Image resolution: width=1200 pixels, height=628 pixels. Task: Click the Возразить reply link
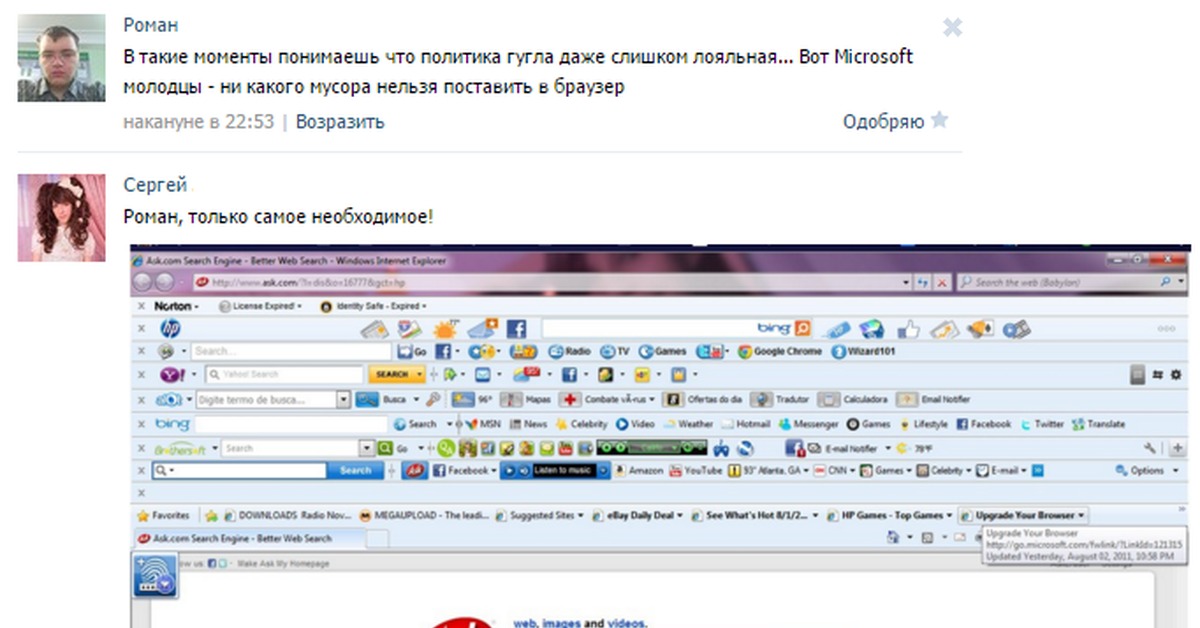(x=340, y=122)
